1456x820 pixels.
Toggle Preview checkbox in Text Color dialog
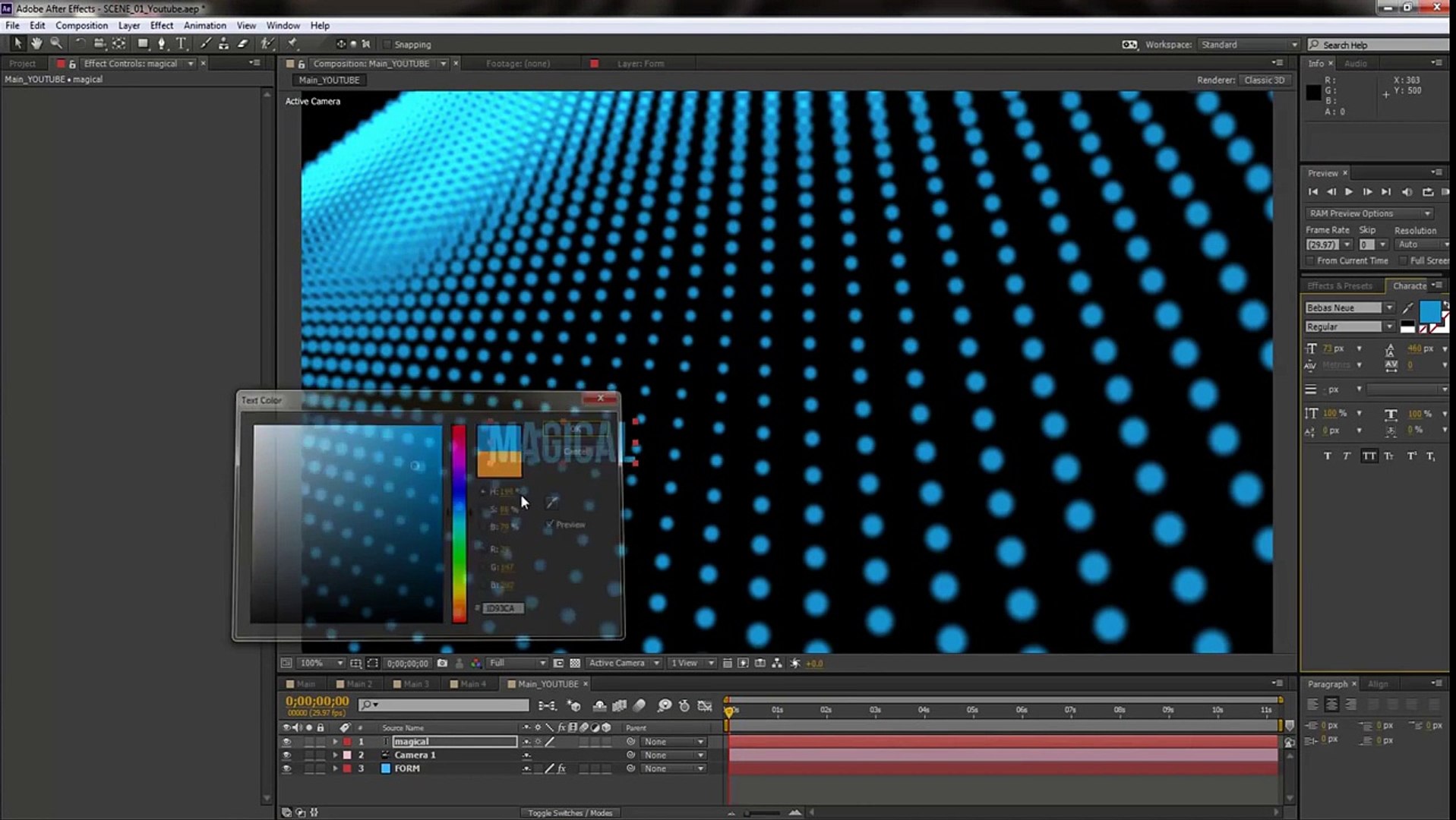[x=550, y=524]
